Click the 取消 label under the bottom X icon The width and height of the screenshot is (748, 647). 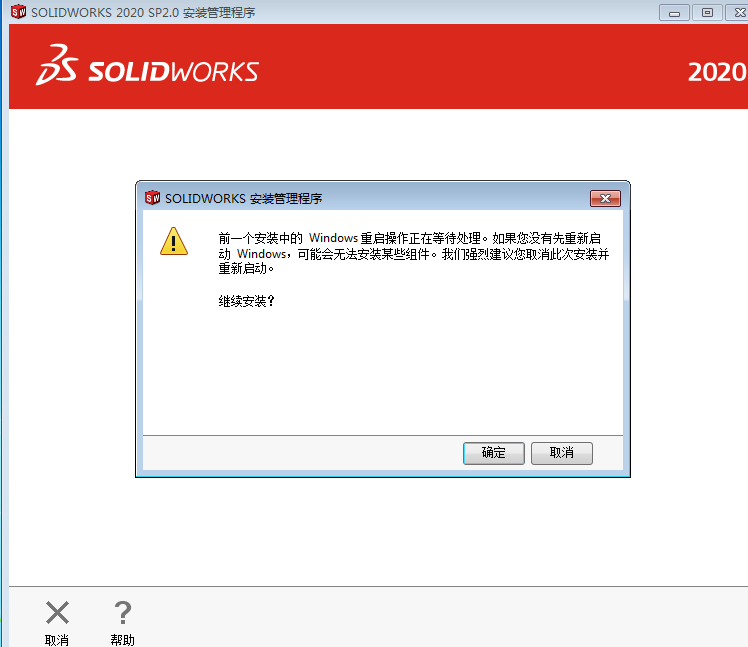tap(57, 640)
